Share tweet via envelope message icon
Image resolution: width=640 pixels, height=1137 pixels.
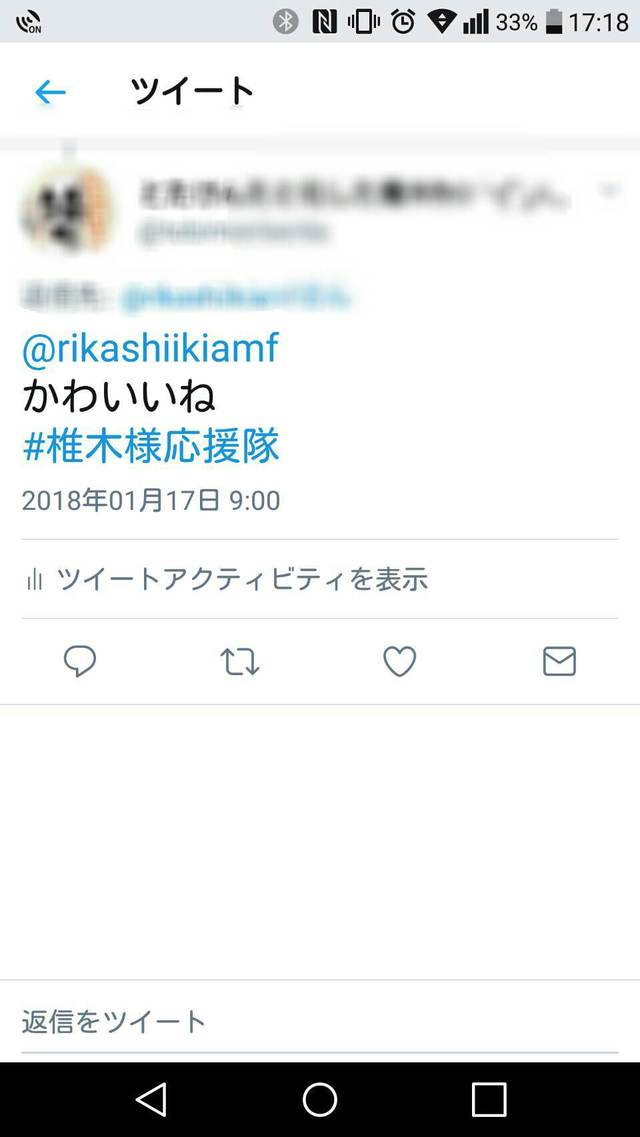coord(559,661)
